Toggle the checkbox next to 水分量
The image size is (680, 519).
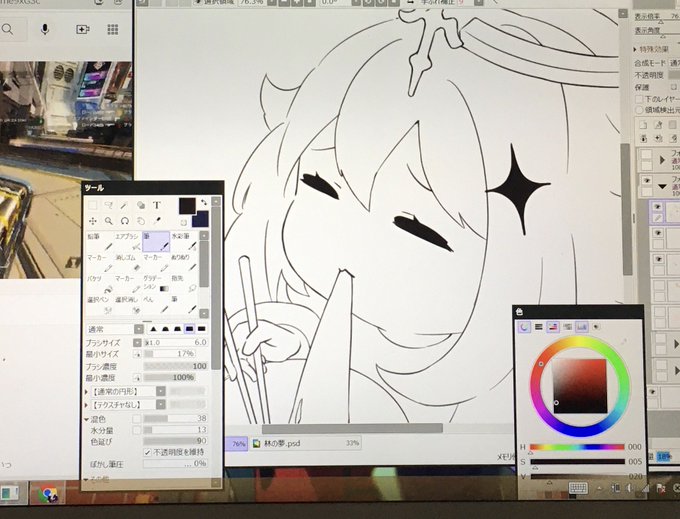coord(137,431)
